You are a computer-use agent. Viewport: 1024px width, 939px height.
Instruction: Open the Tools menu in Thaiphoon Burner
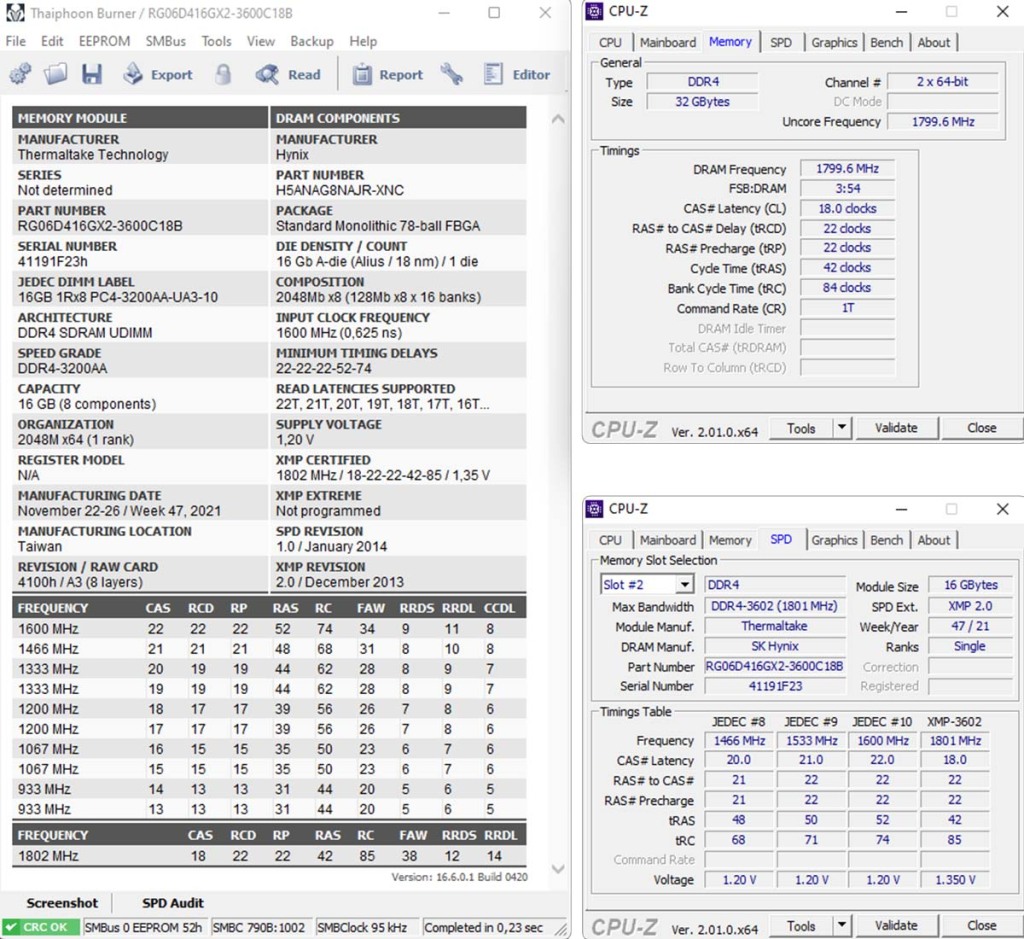coord(216,41)
